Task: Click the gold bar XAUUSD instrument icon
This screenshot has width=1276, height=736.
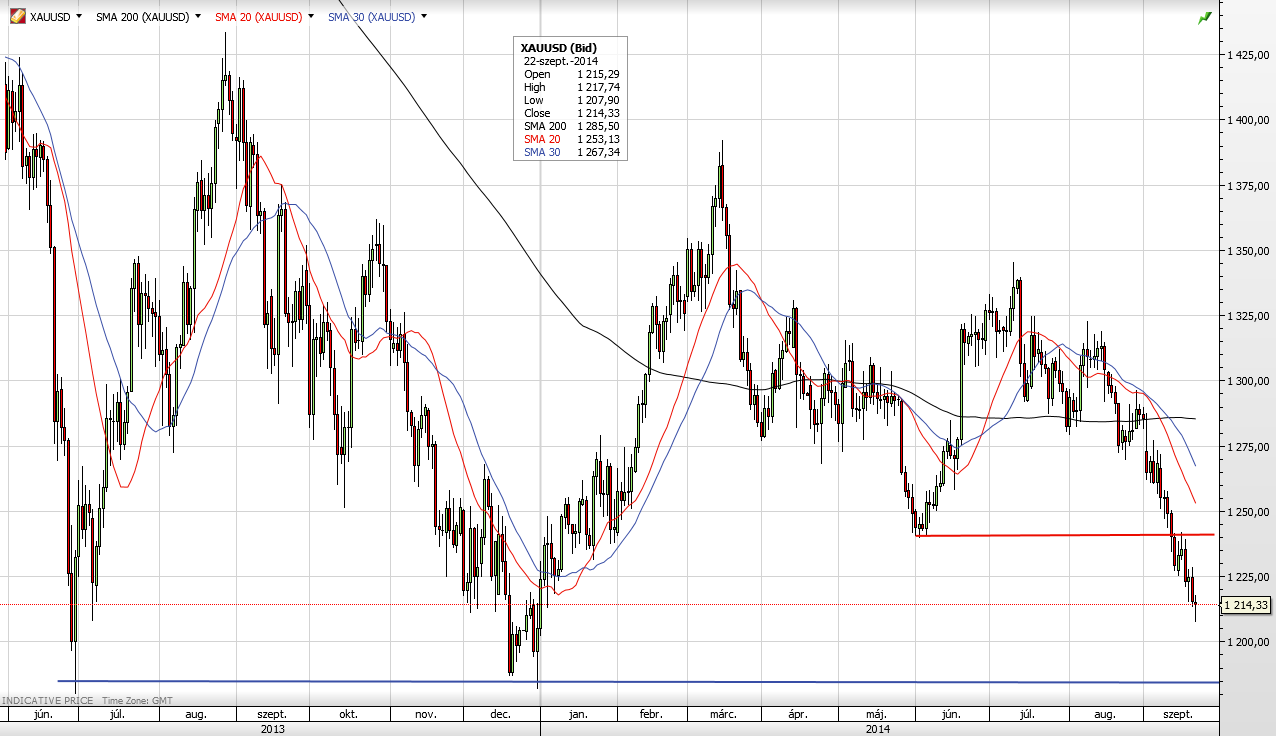Action: [17, 17]
